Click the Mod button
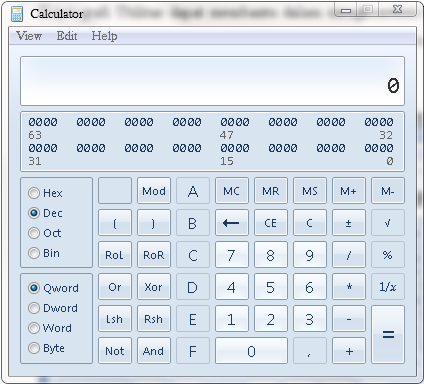 click(154, 191)
